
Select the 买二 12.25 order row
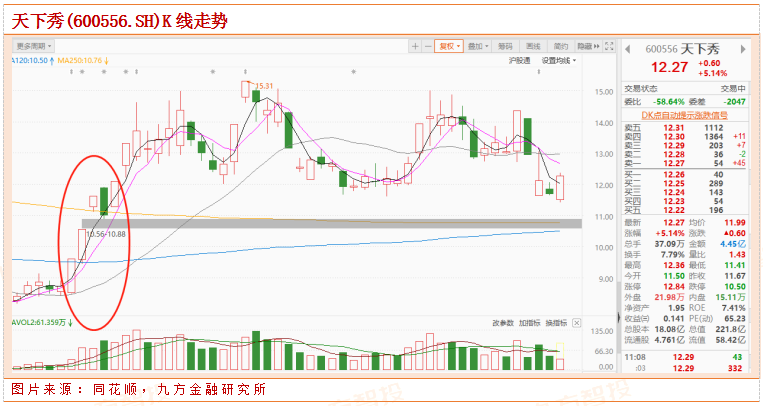click(x=685, y=184)
